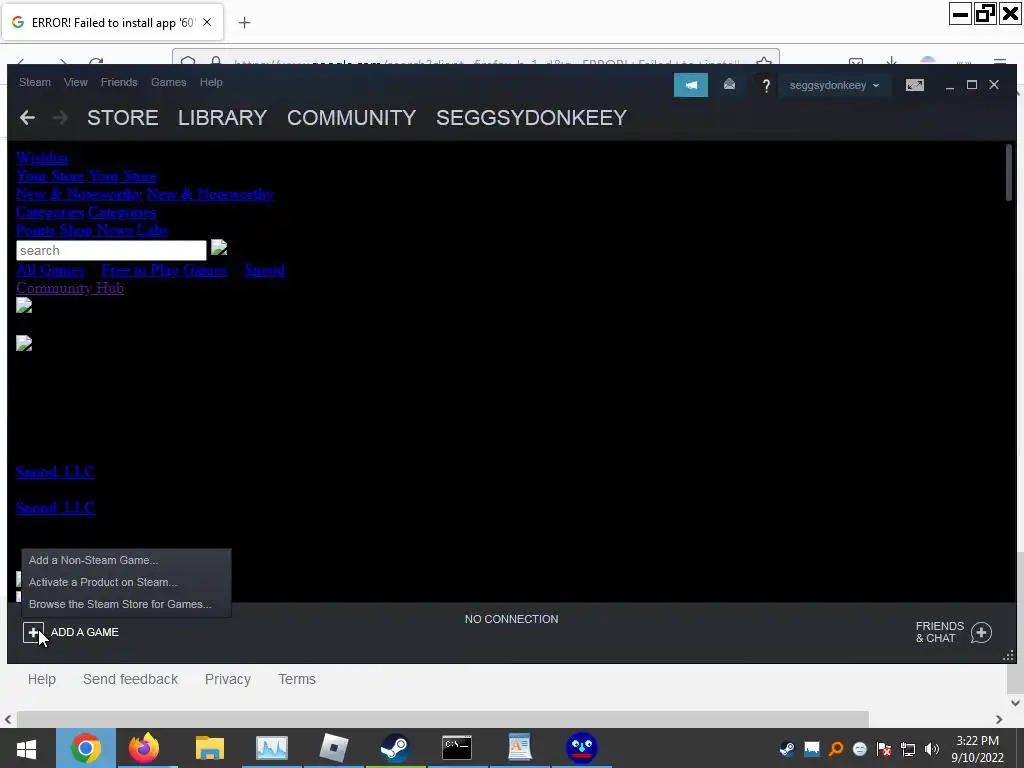Screen dimensions: 1024x768
Task: Open File Explorer from the taskbar
Action: 210,748
